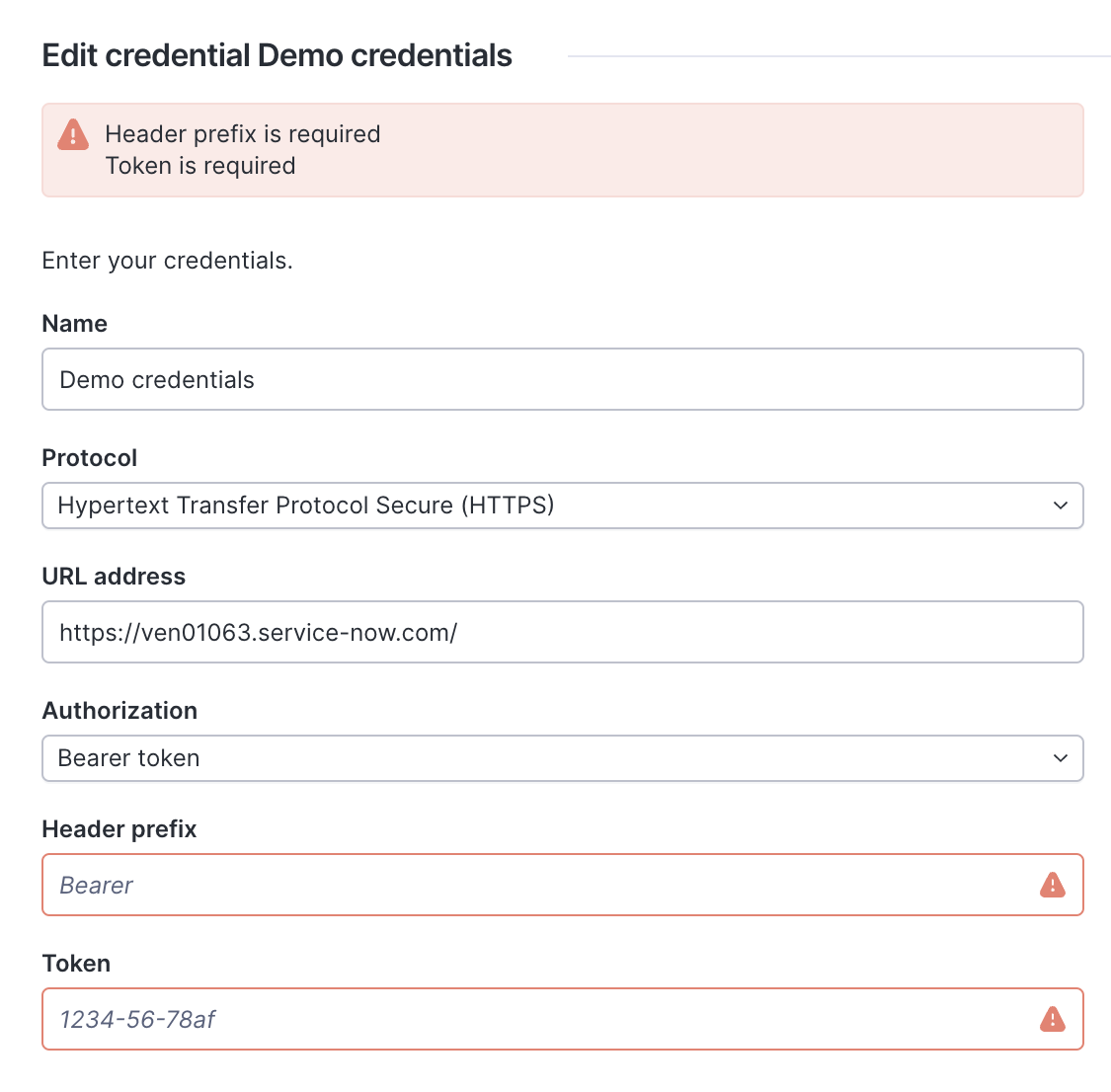The image size is (1111, 1092).
Task: Click the "Header prefix is required" error message
Action: coord(243,134)
